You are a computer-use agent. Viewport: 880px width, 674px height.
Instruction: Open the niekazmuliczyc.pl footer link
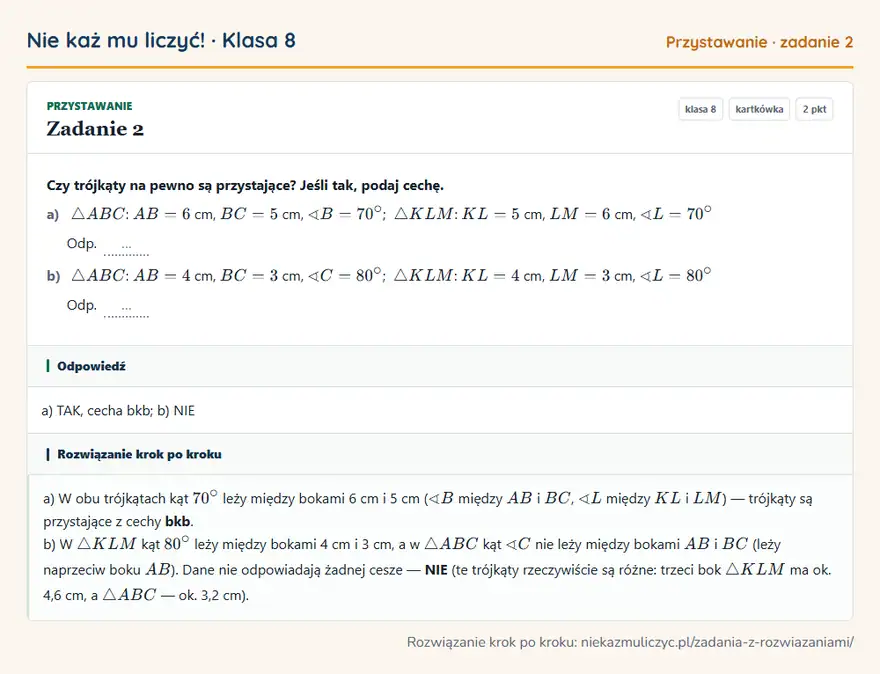(717, 642)
